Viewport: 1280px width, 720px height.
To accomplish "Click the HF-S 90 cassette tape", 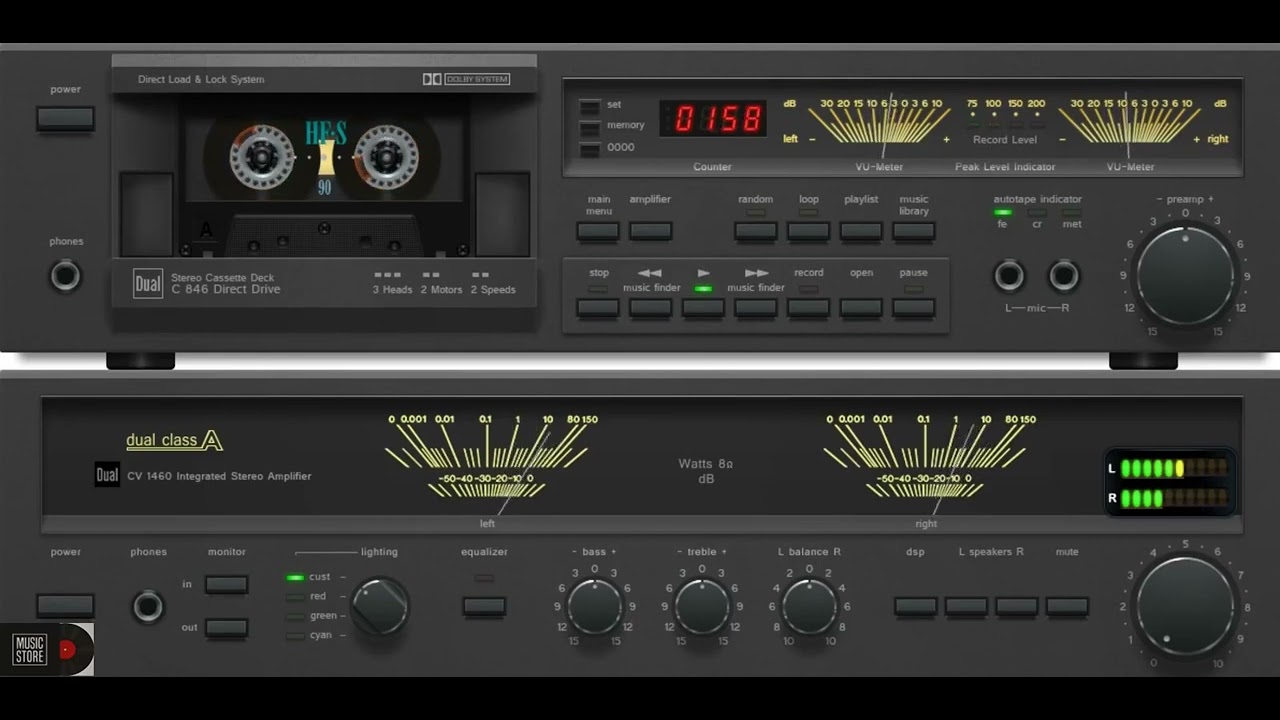I will pos(324,178).
